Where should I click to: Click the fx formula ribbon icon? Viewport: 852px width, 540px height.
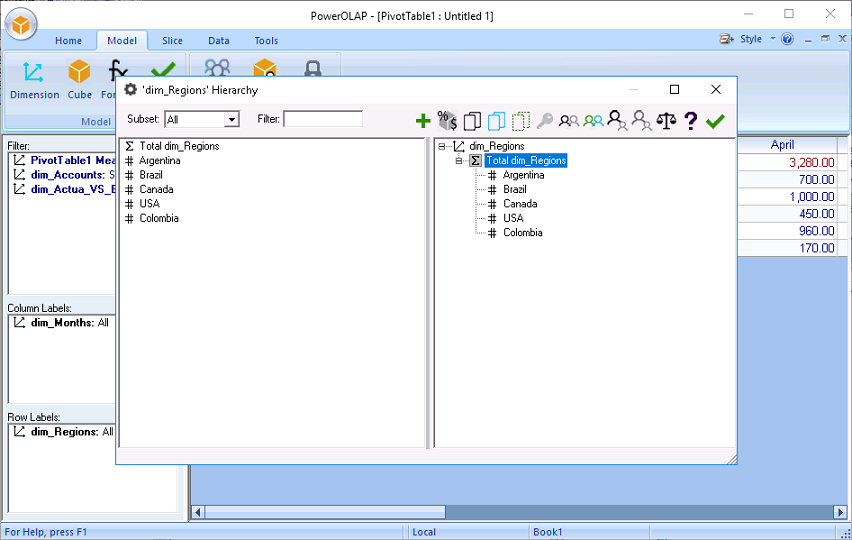click(118, 70)
